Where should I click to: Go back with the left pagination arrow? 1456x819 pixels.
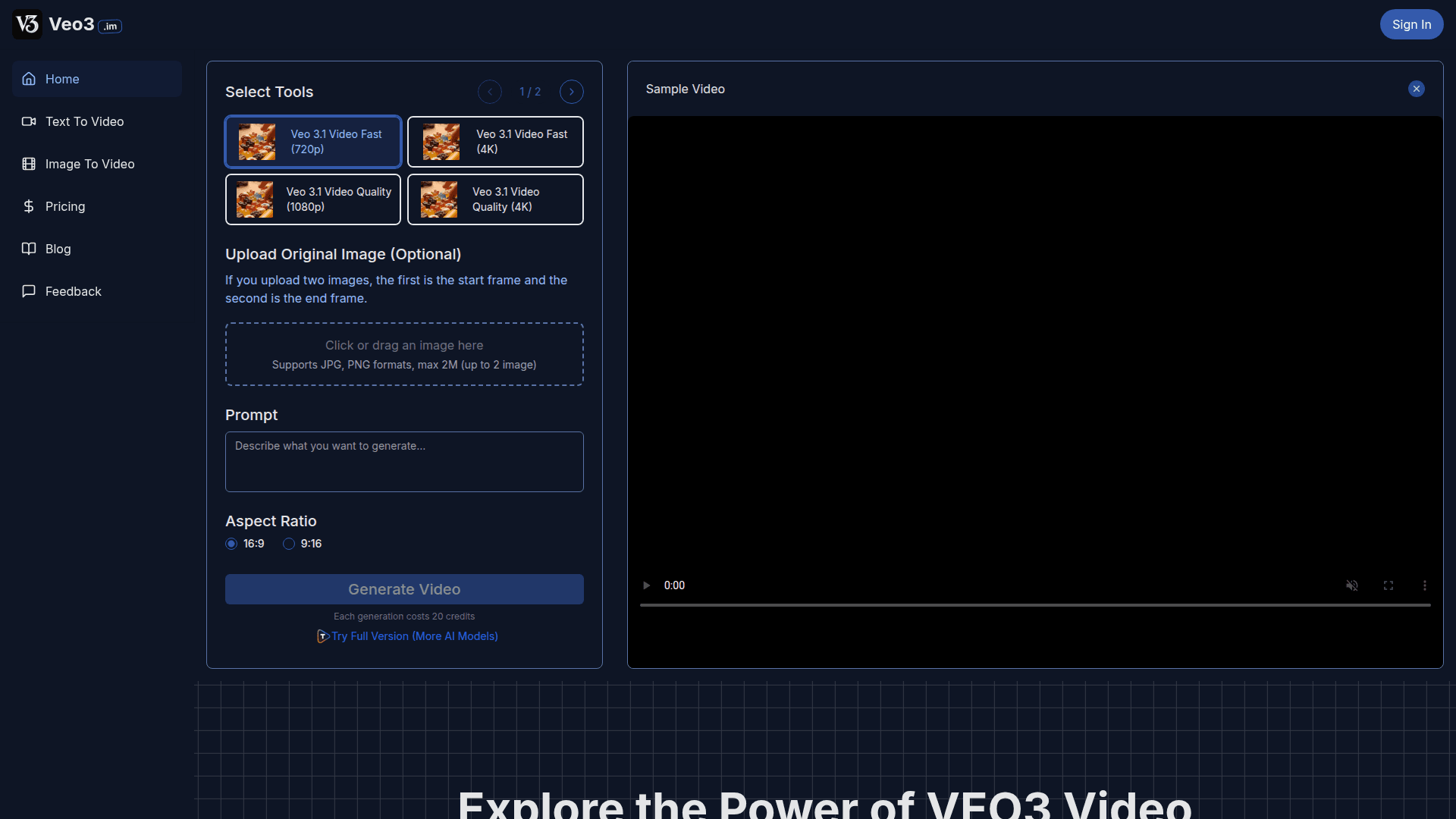(489, 91)
